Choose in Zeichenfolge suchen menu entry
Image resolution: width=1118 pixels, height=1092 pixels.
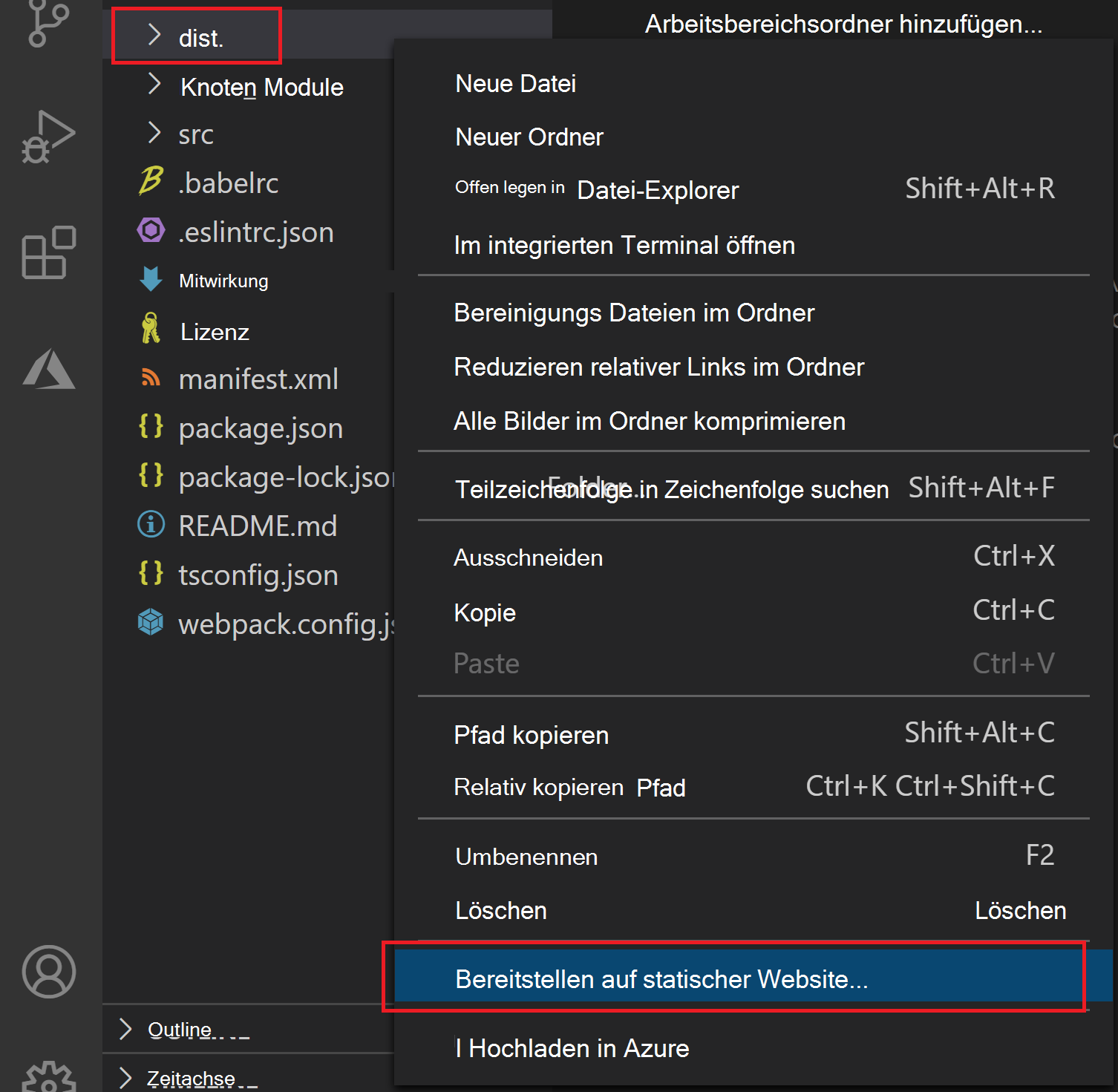click(753, 488)
